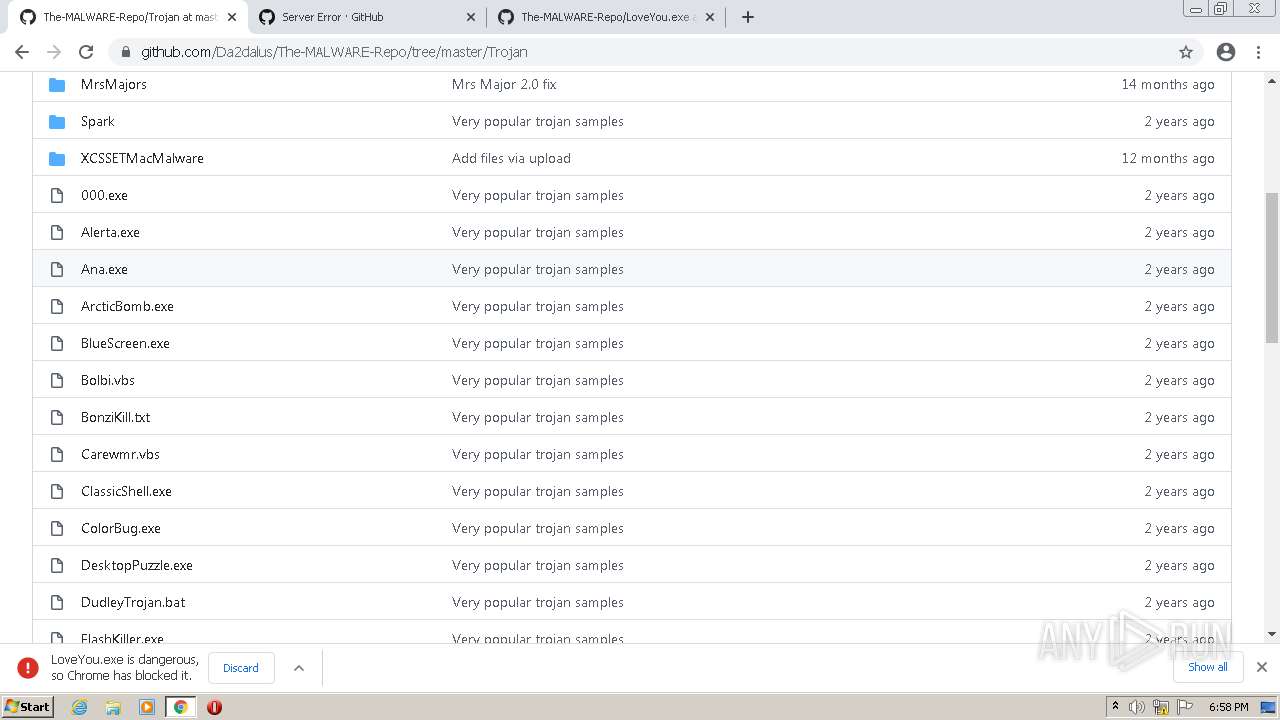Open the Chrome profile avatar menu

(x=1226, y=52)
